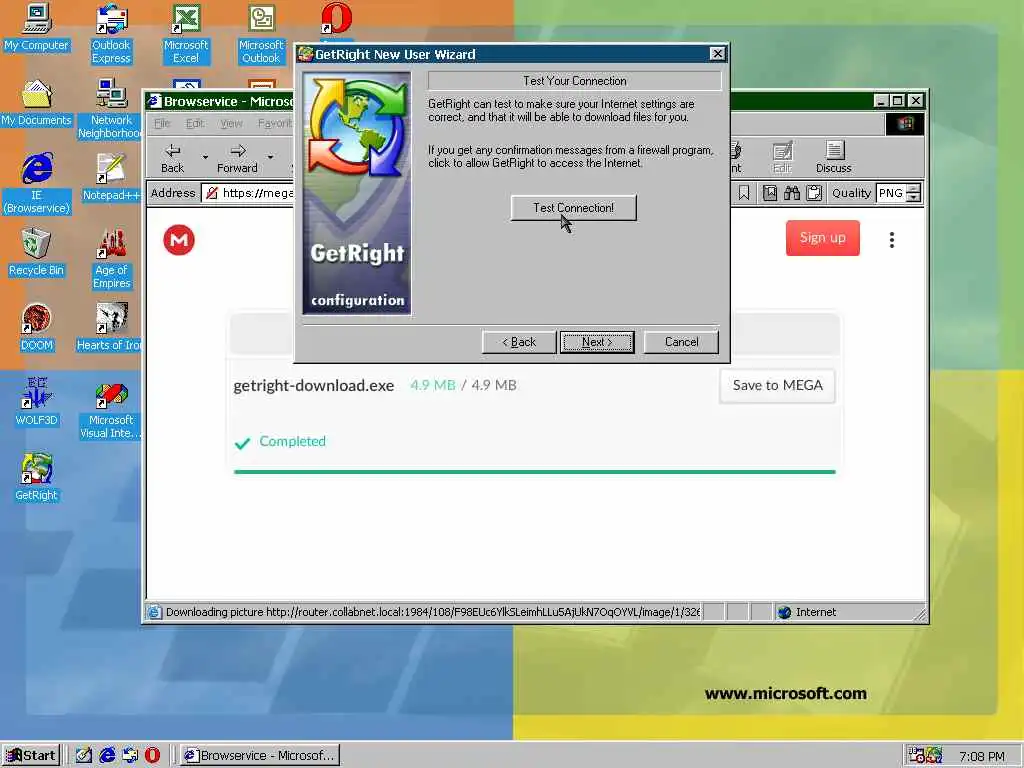
Task: Click the Discuss toolbar button
Action: pyautogui.click(x=834, y=157)
